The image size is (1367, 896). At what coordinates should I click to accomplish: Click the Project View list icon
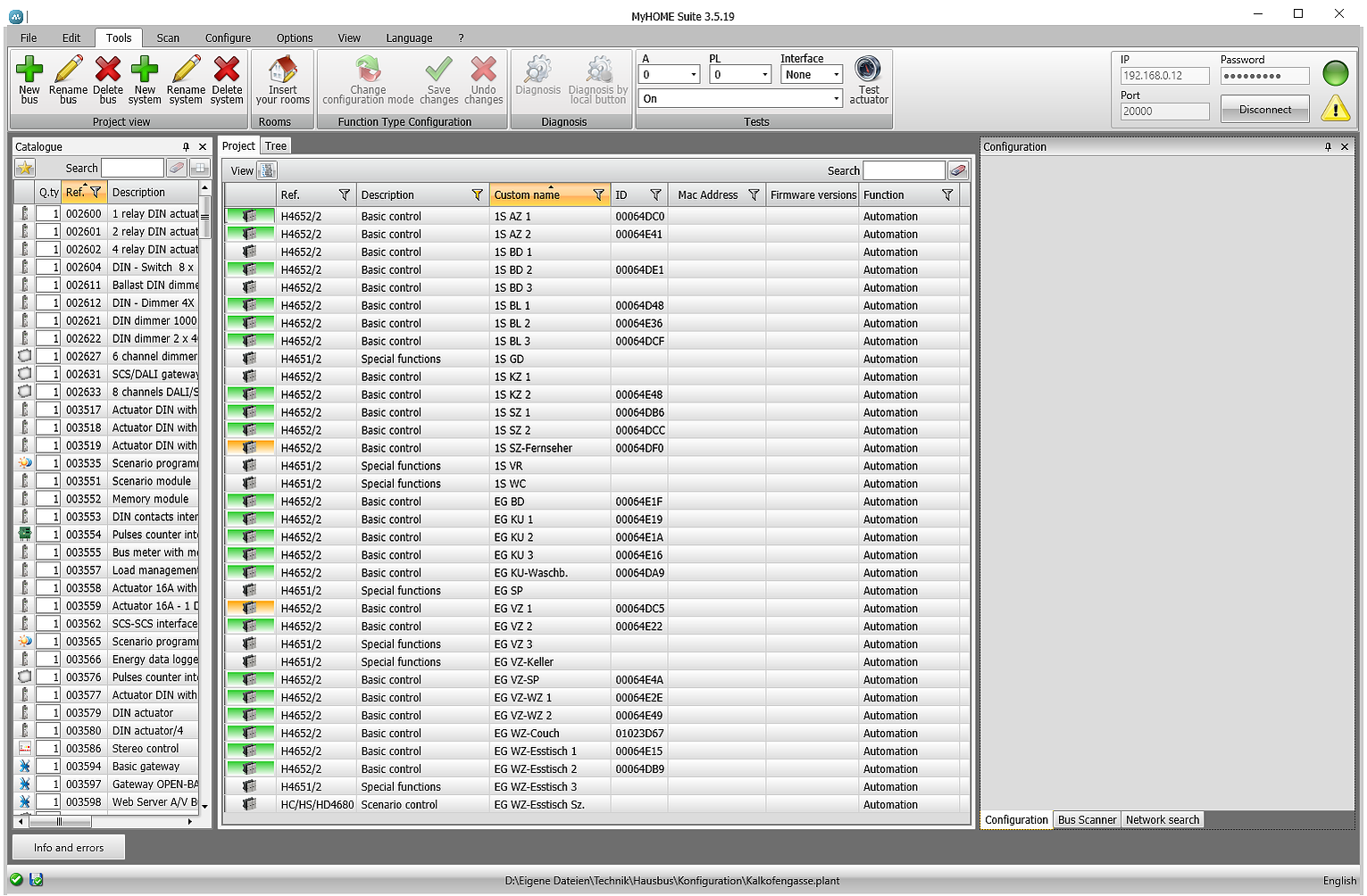click(x=267, y=170)
